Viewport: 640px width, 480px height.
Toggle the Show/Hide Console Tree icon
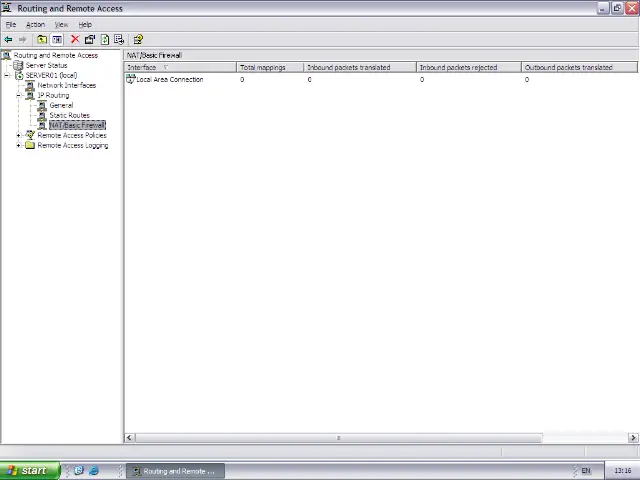click(x=57, y=40)
